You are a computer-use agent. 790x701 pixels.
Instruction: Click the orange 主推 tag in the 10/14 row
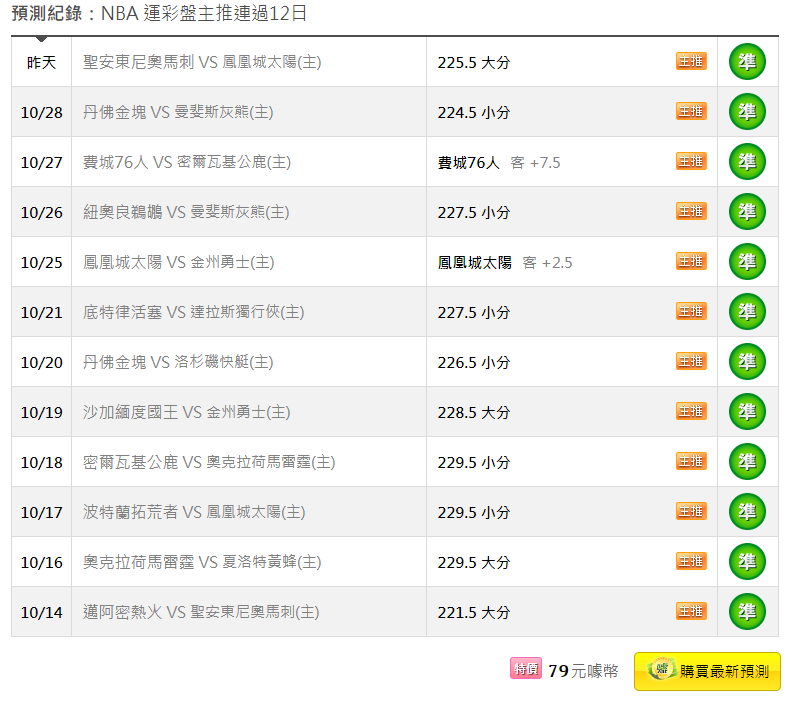click(691, 611)
